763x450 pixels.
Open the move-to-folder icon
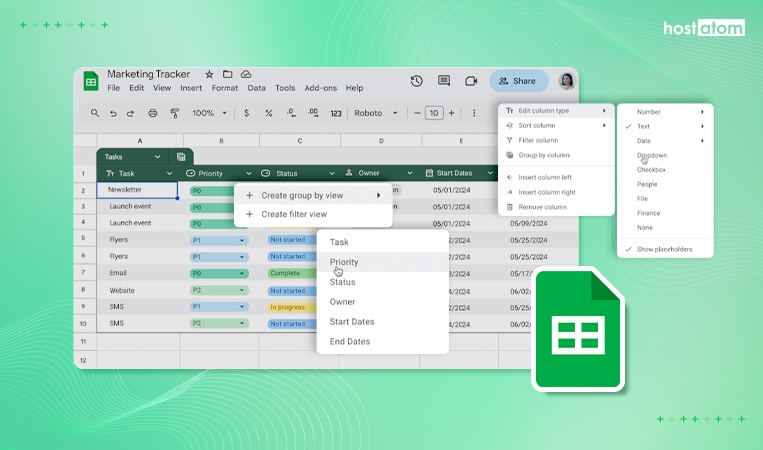[227, 74]
